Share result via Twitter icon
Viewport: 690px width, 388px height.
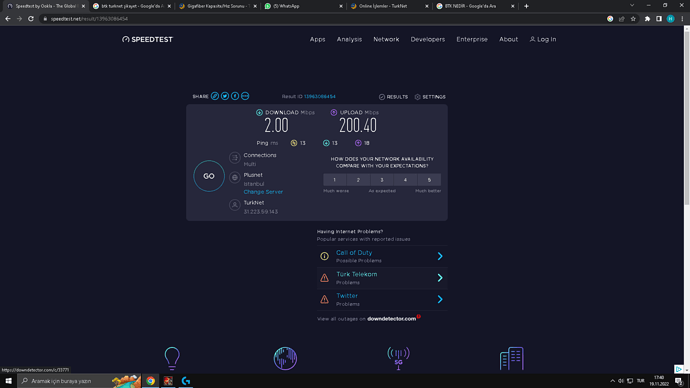click(225, 96)
